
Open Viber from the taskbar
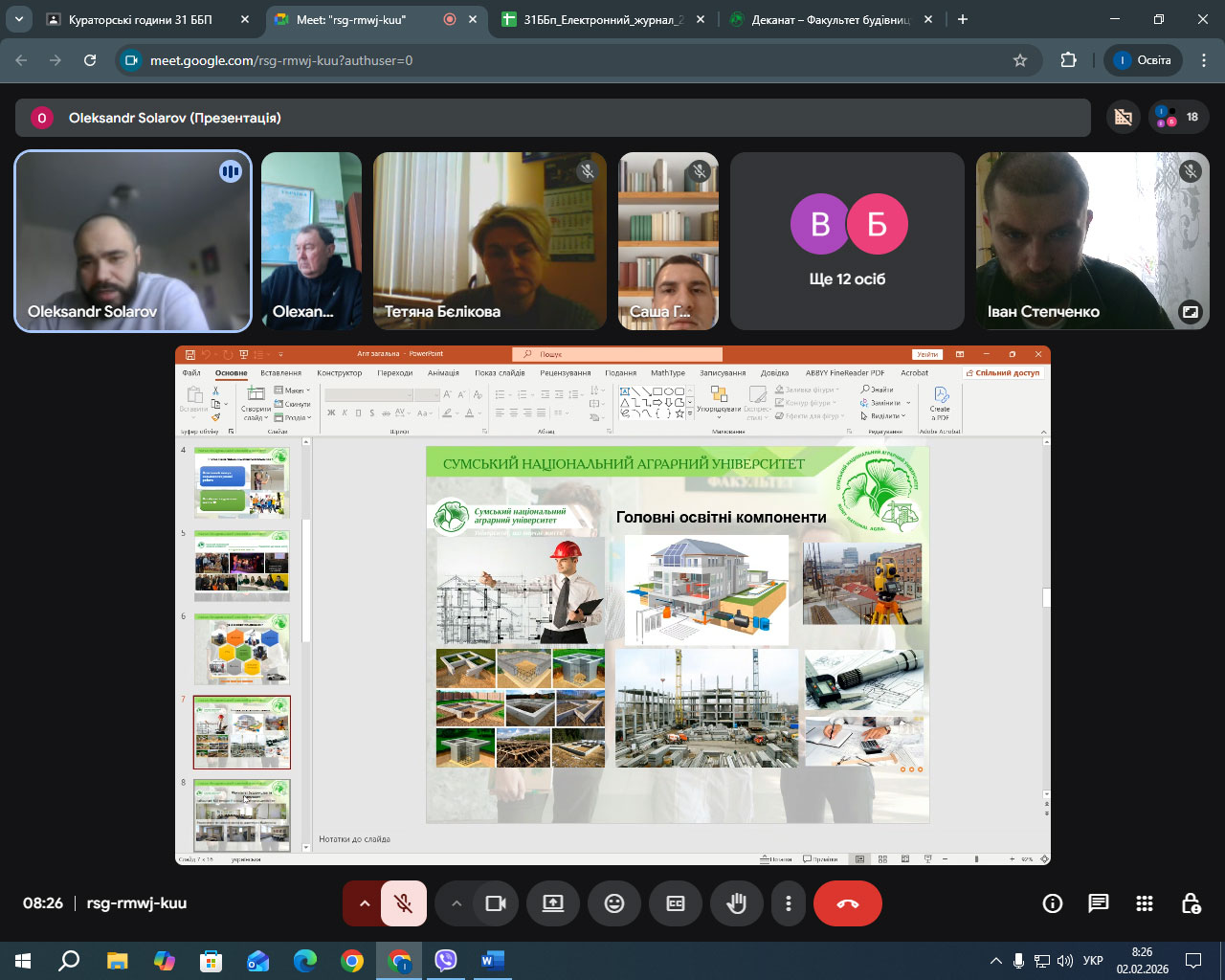446,960
